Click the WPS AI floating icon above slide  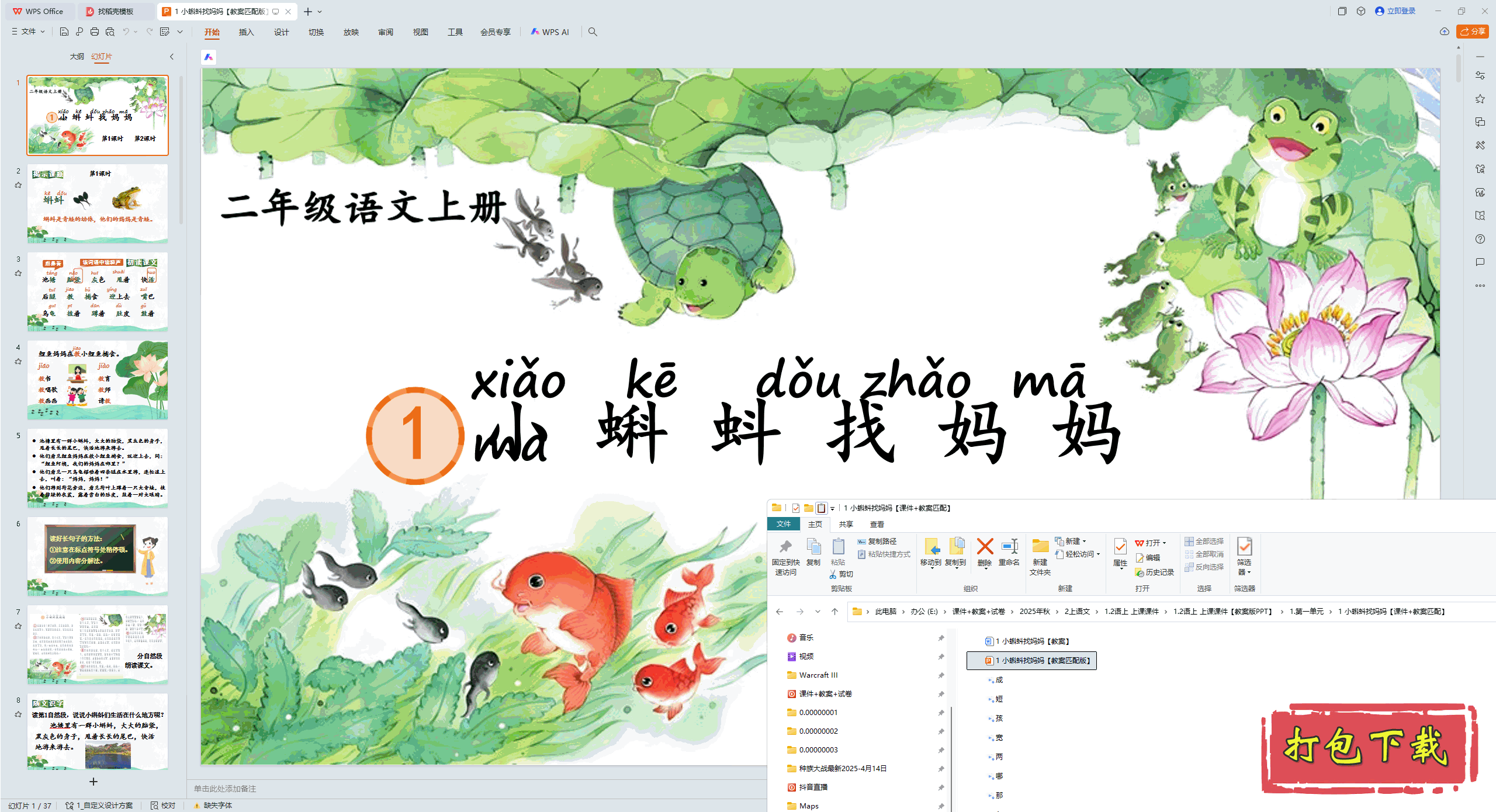tap(209, 57)
